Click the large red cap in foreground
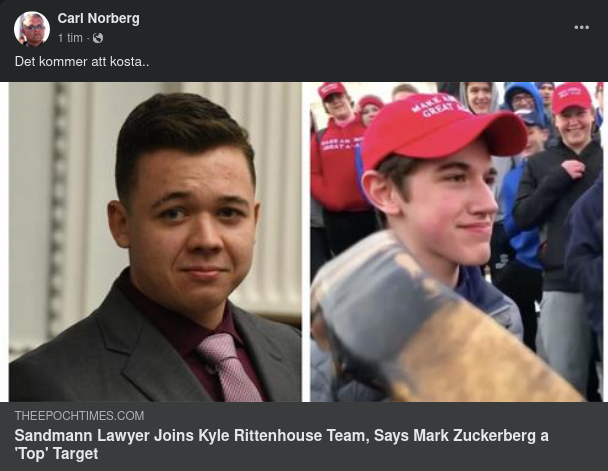The height and width of the screenshot is (471, 608). (x=442, y=130)
